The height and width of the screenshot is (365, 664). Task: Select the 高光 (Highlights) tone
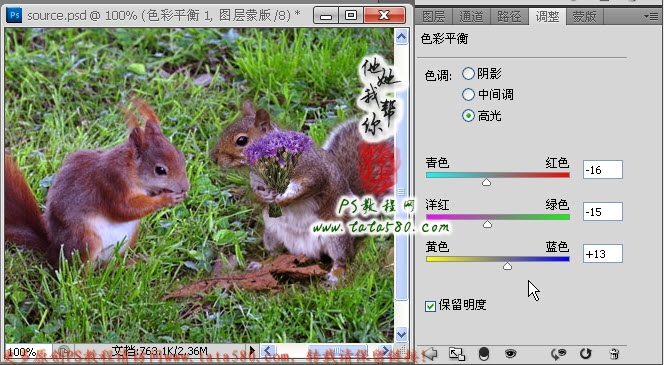point(468,115)
